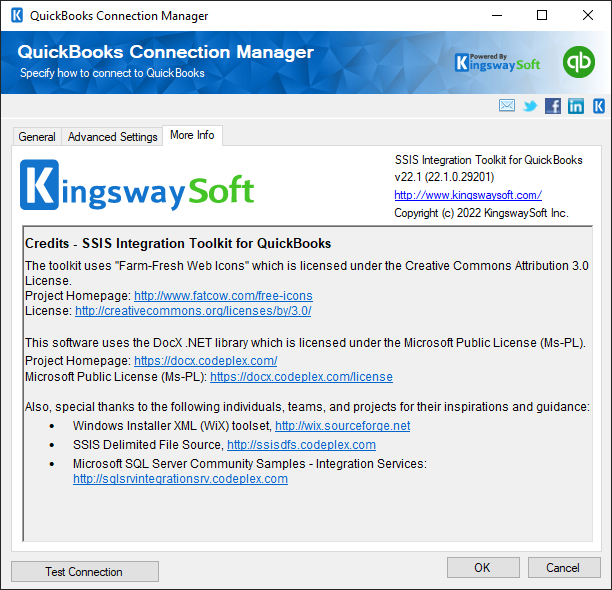Click the Credits heading in the text box

click(178, 243)
